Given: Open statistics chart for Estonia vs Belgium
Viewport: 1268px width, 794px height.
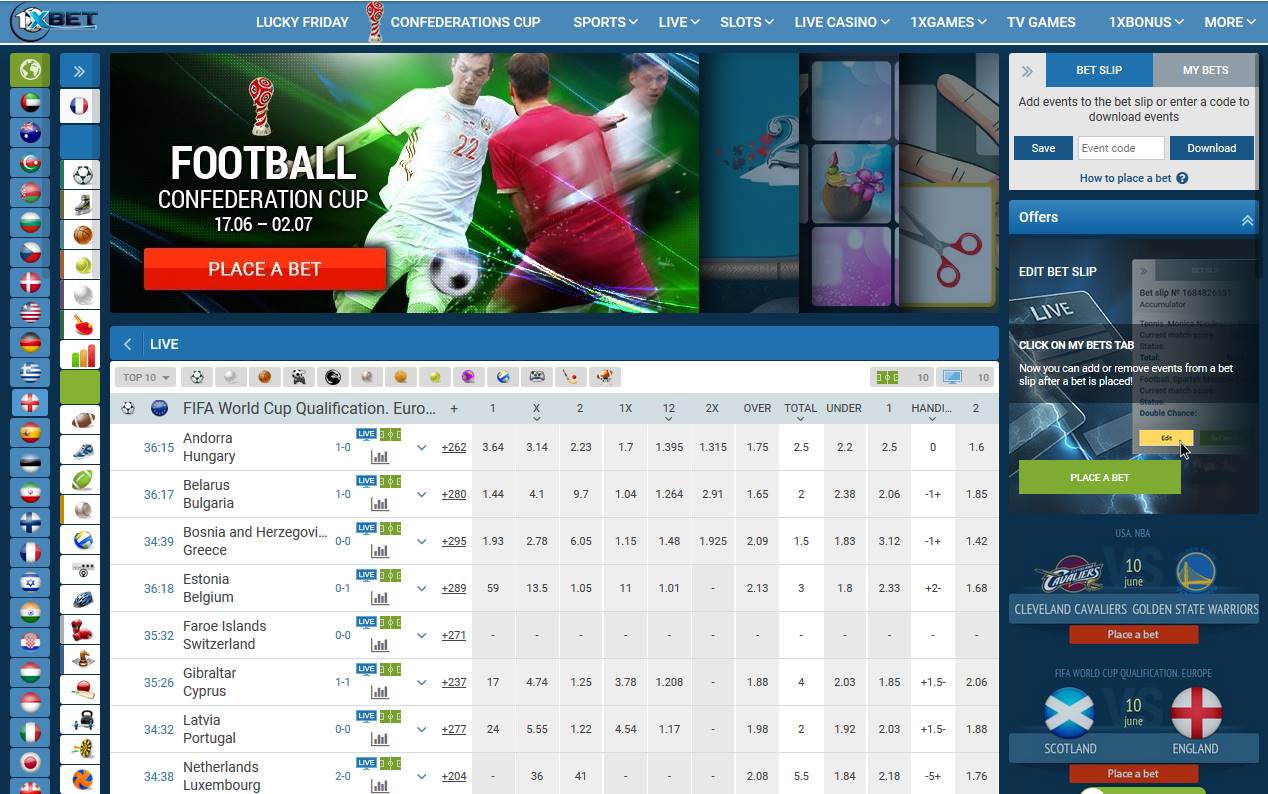Looking at the screenshot, I should coord(379,598).
